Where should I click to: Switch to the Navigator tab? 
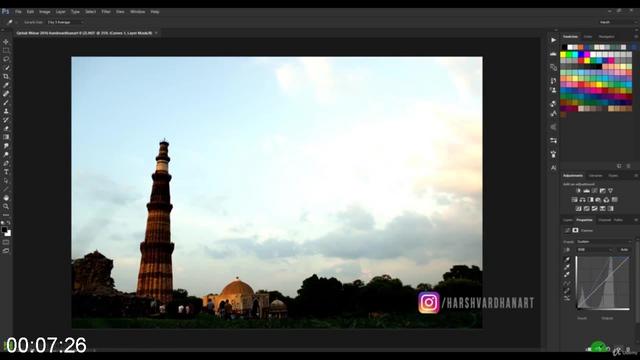(607, 37)
